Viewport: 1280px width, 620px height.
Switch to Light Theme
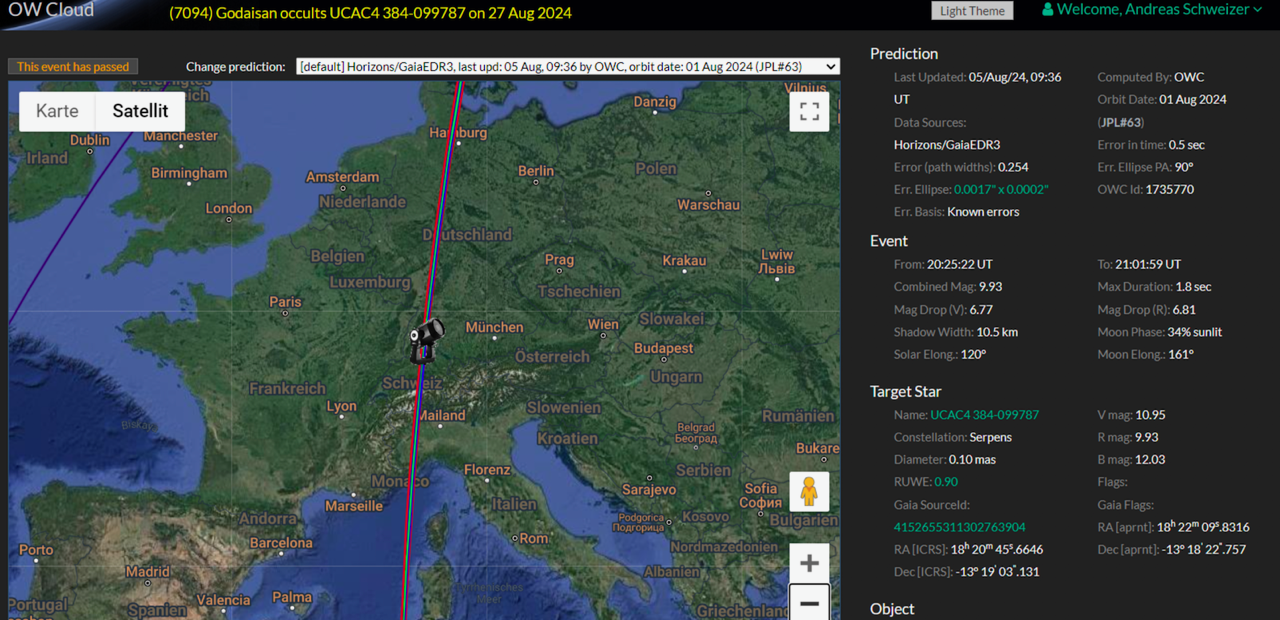972,11
